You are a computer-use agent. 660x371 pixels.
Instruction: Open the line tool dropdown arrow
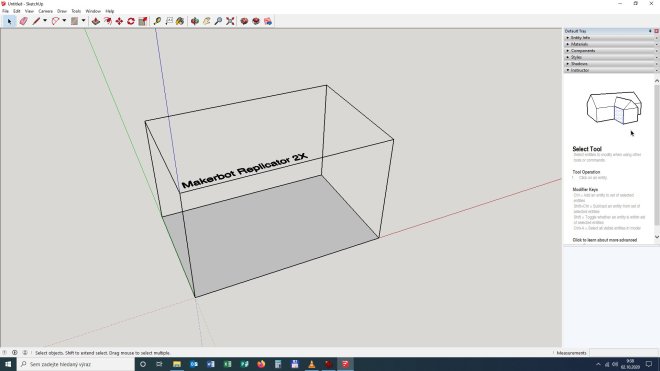point(45,21)
